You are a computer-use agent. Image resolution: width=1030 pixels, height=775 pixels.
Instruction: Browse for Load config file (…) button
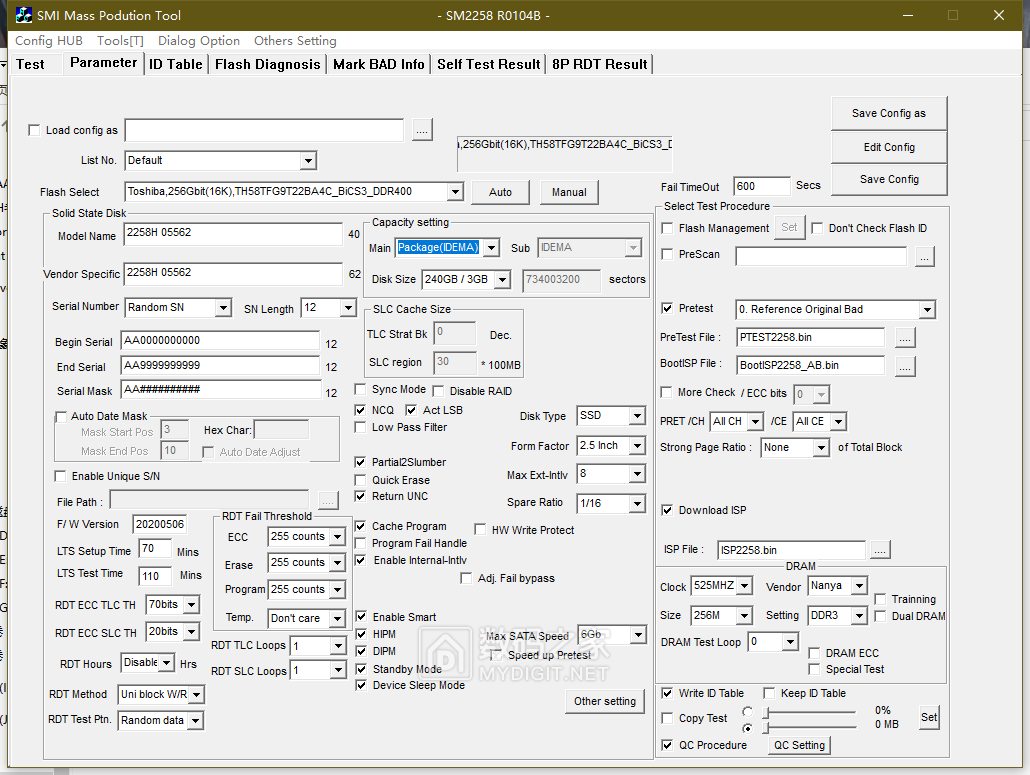[422, 130]
